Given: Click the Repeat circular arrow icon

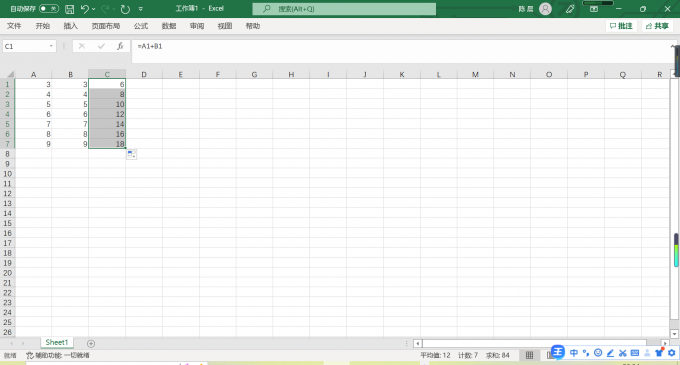Looking at the screenshot, I should 125,9.
